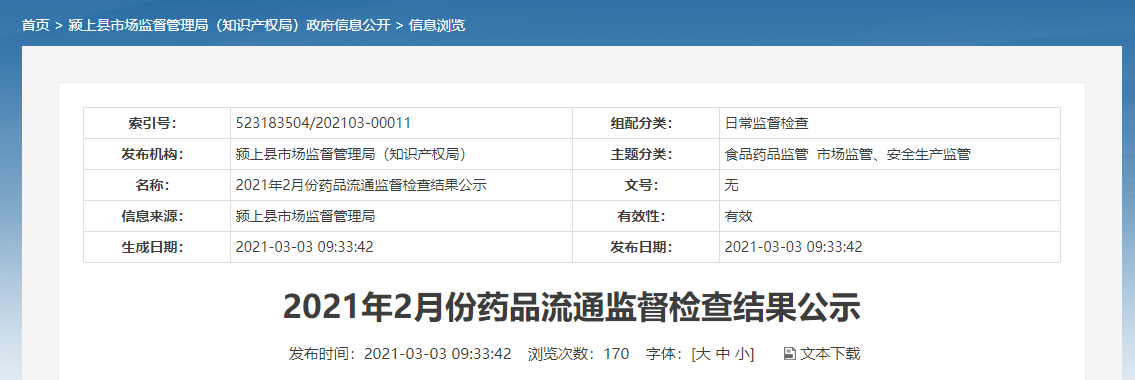Click the 浏览次数：170 view counter

578,354
